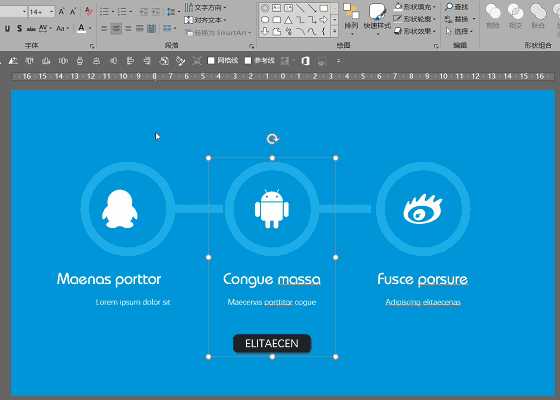Viewport: 560px width, 400px height.
Task: Increase the list indent level
Action: (156, 12)
